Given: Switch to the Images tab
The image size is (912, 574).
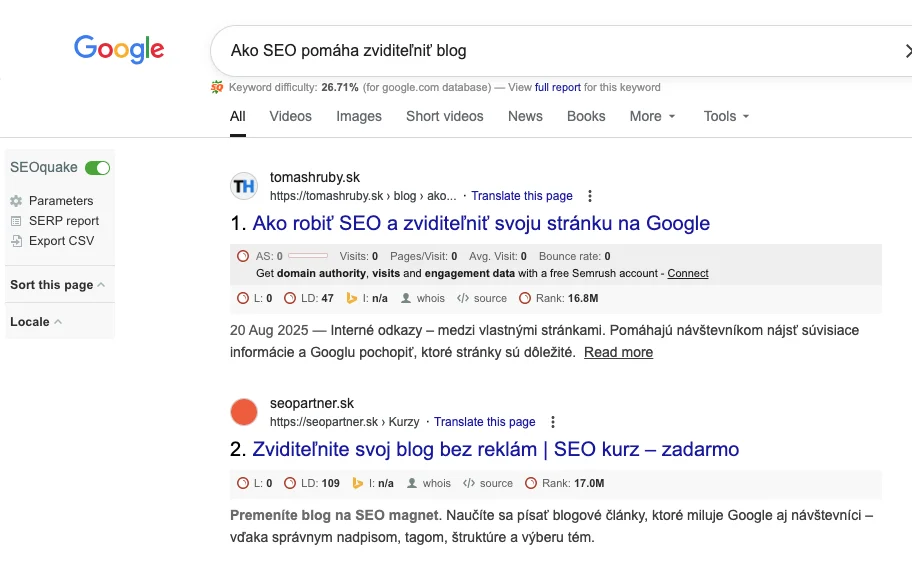Looking at the screenshot, I should click(x=359, y=116).
